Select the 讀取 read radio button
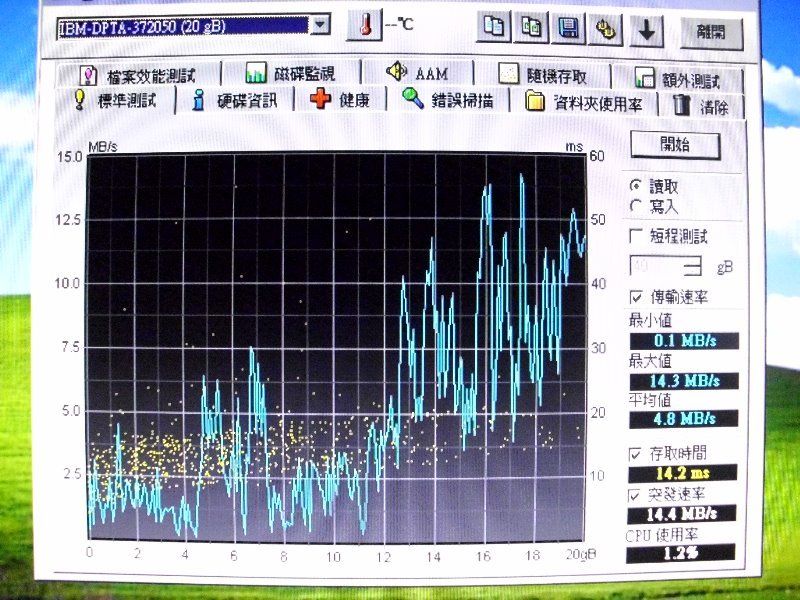 click(636, 186)
